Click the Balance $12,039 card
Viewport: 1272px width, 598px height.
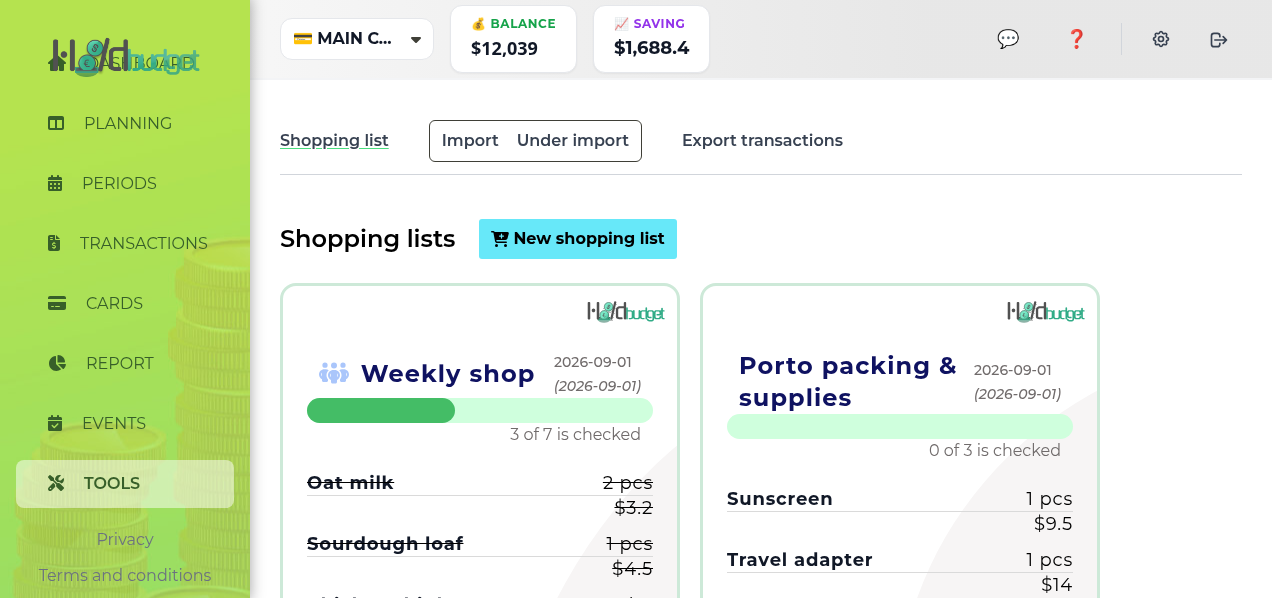pos(513,39)
